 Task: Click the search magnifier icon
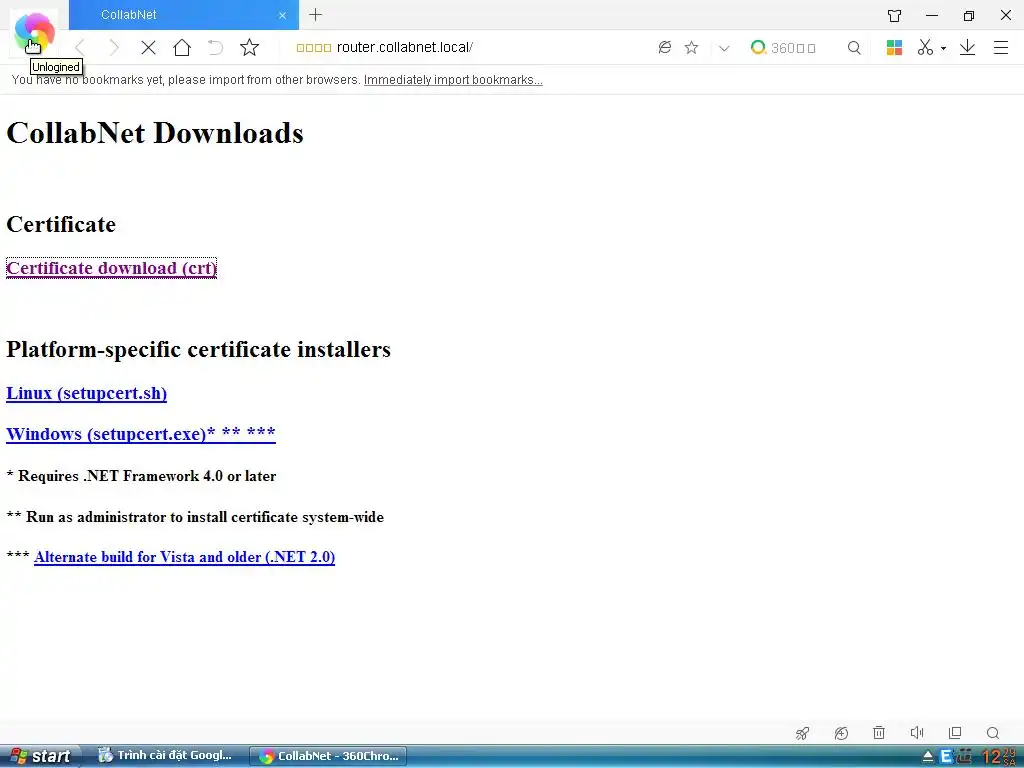854,48
